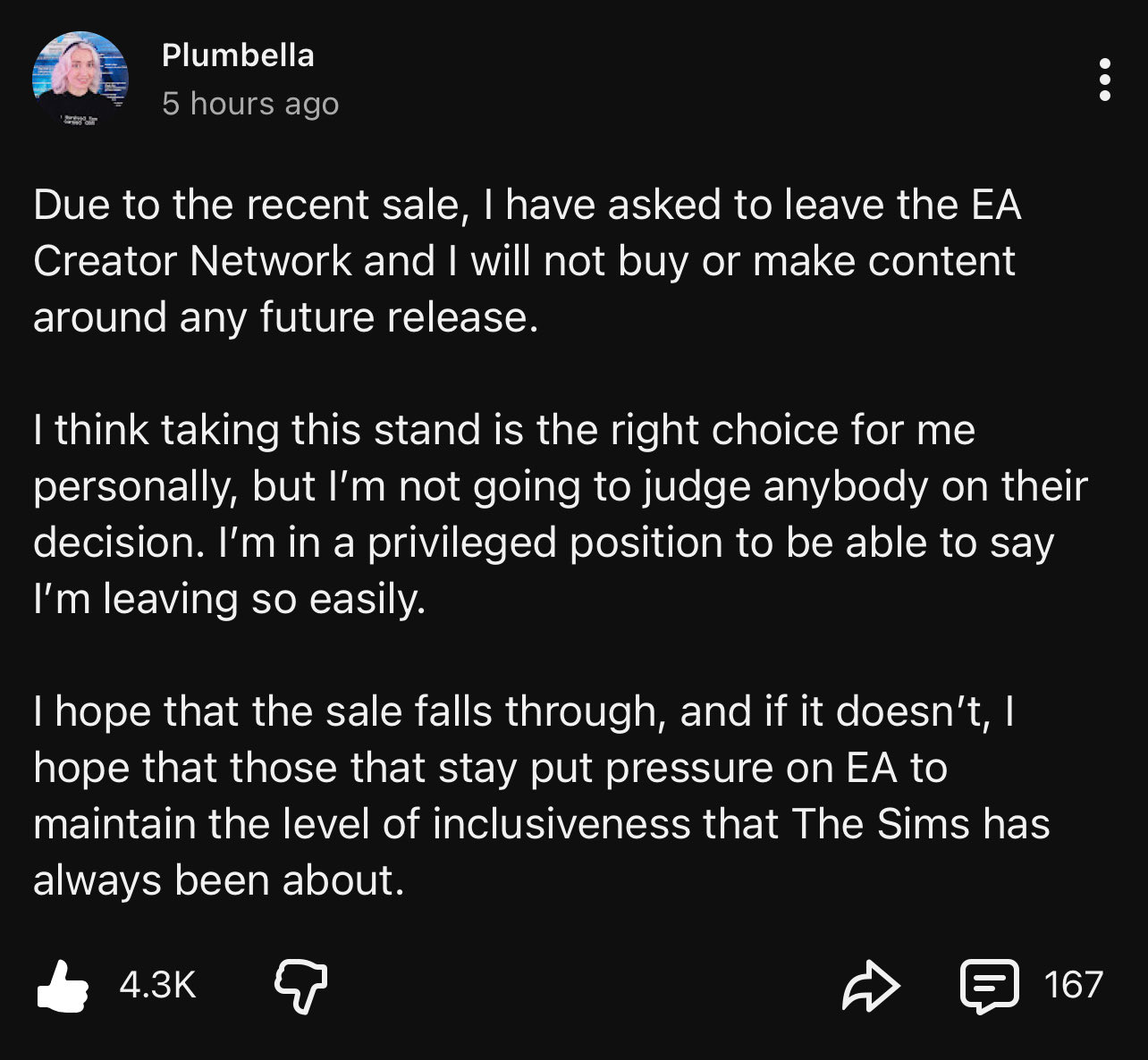The width and height of the screenshot is (1148, 1060).
Task: Click the '5 hours ago' timestamp
Action: pos(250,104)
